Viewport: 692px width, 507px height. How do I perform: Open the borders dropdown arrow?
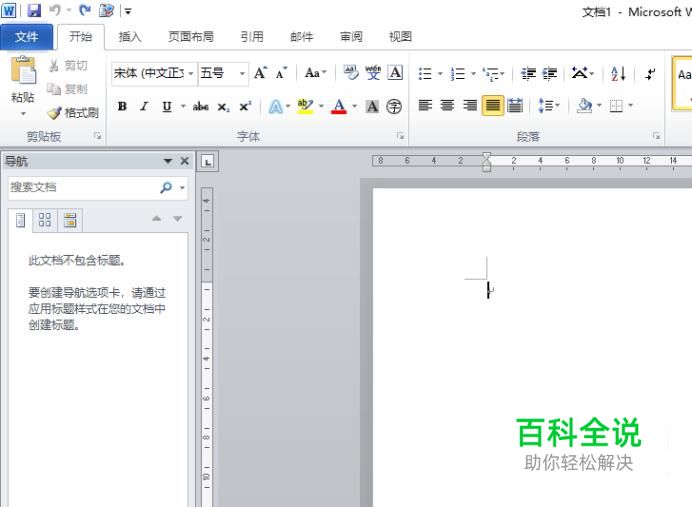(x=630, y=105)
